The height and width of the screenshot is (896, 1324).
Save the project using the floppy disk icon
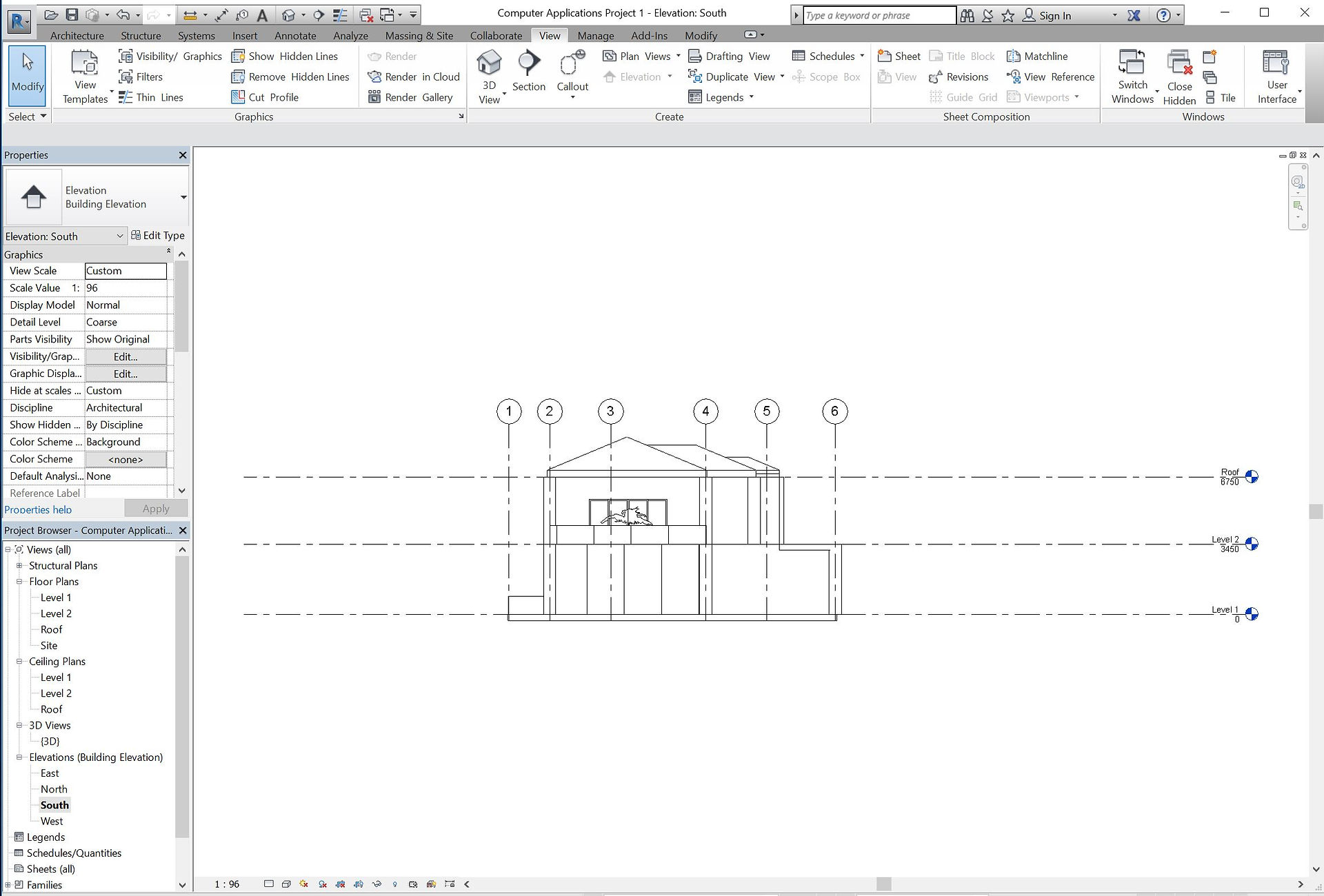[72, 14]
